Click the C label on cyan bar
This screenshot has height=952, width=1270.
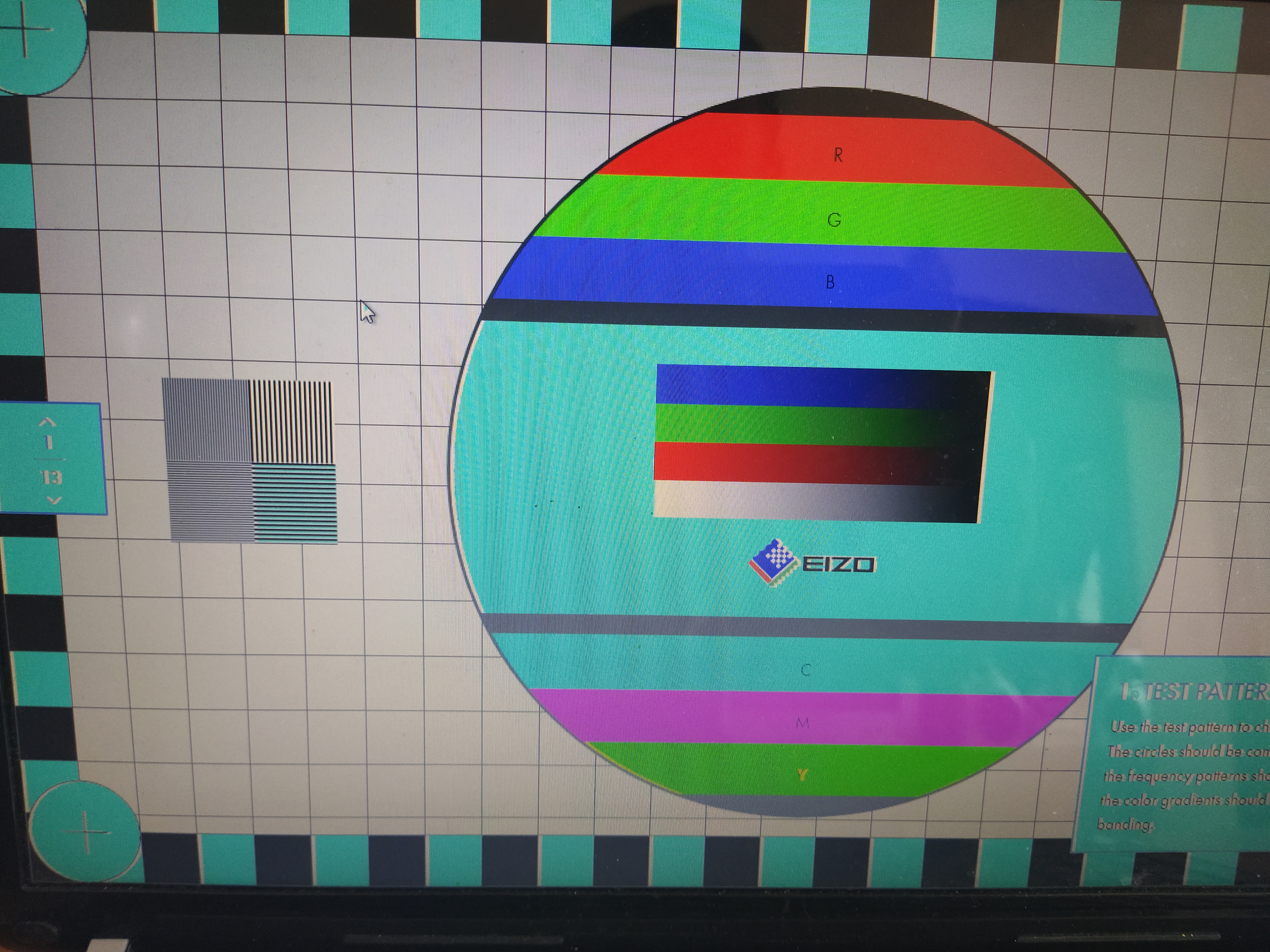[805, 670]
